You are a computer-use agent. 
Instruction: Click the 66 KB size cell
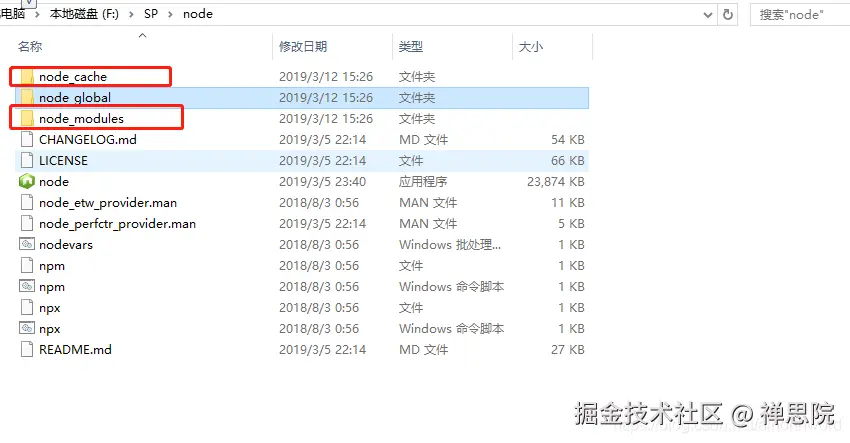click(568, 161)
